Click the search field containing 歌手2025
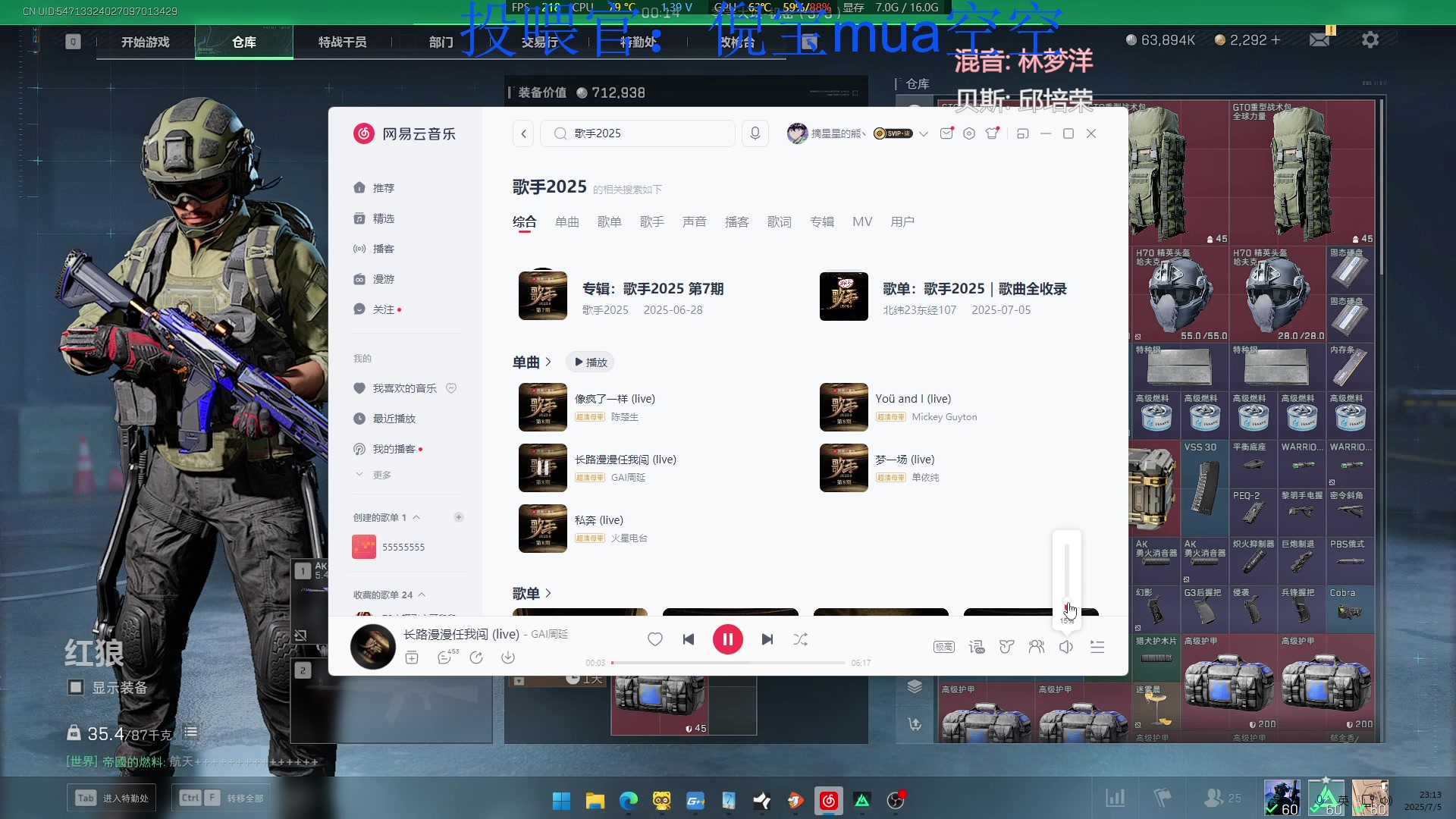Screen dimensions: 1456x819 tap(638, 133)
